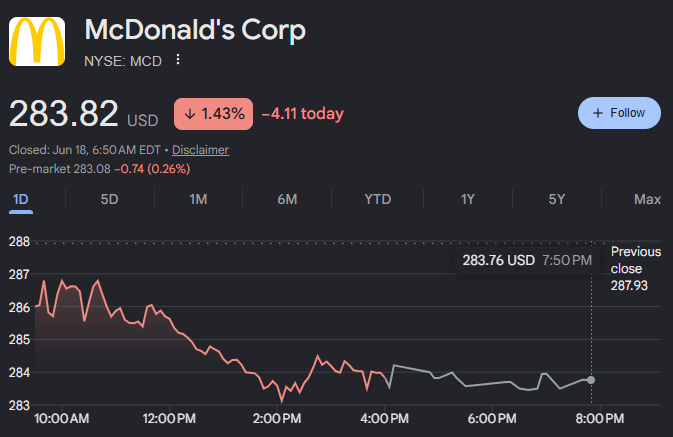The width and height of the screenshot is (673, 437).
Task: Click the down arrow in 1.43% badge
Action: (190, 114)
